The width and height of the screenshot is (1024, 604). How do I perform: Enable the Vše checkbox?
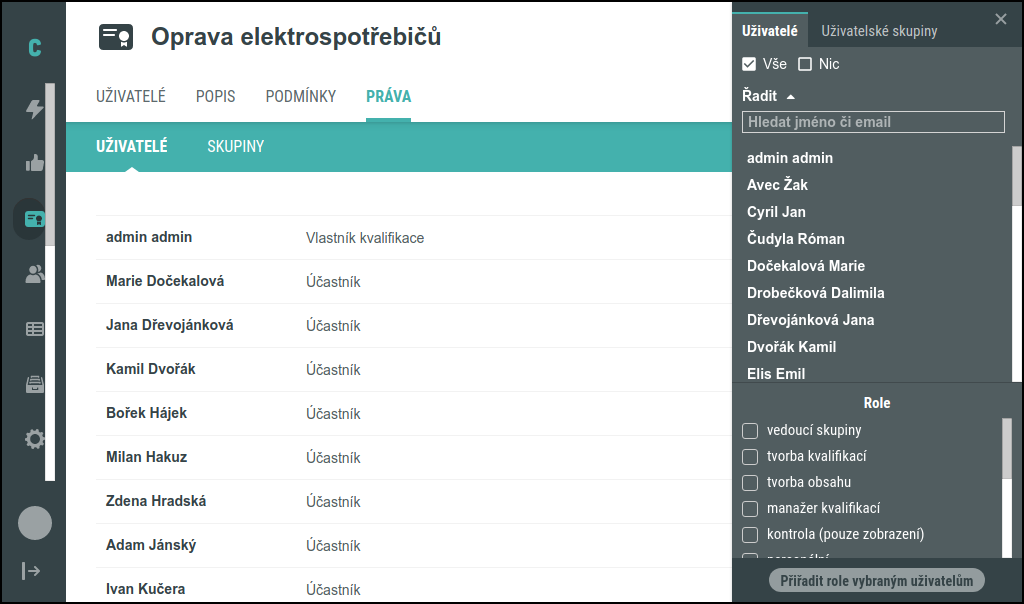[749, 63]
